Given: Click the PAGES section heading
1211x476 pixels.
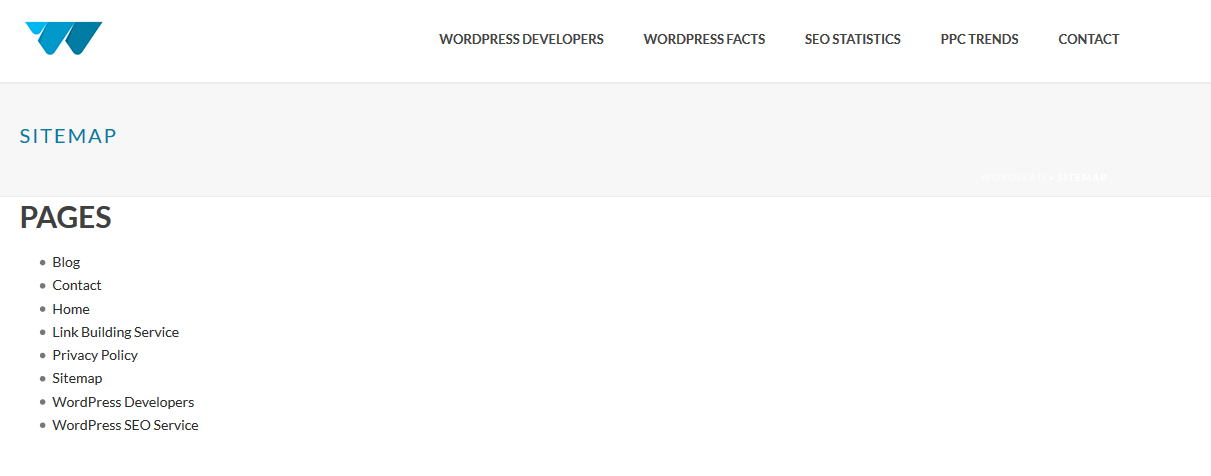Looking at the screenshot, I should click(65, 218).
